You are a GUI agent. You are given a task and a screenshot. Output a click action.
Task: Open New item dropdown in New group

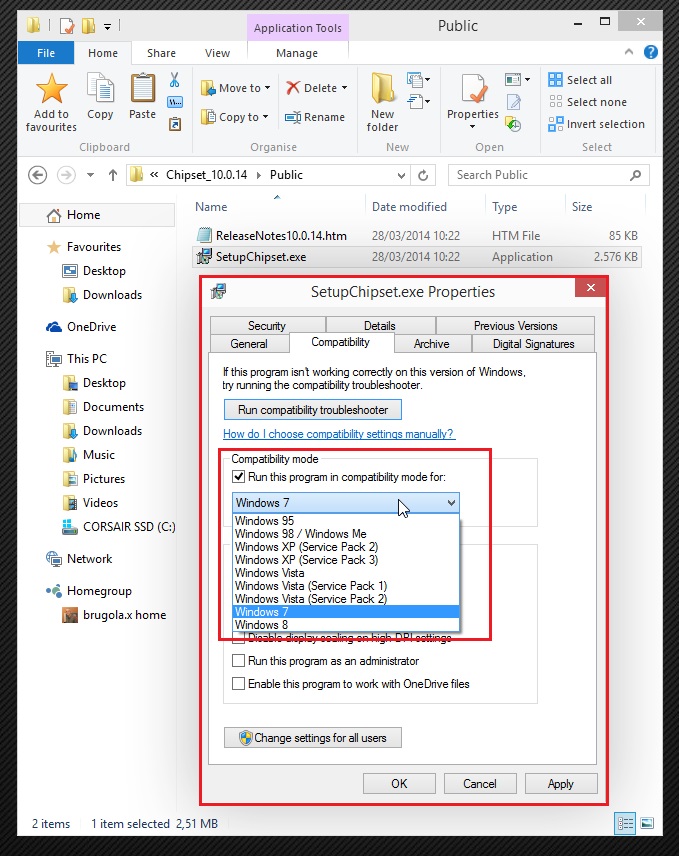(418, 80)
